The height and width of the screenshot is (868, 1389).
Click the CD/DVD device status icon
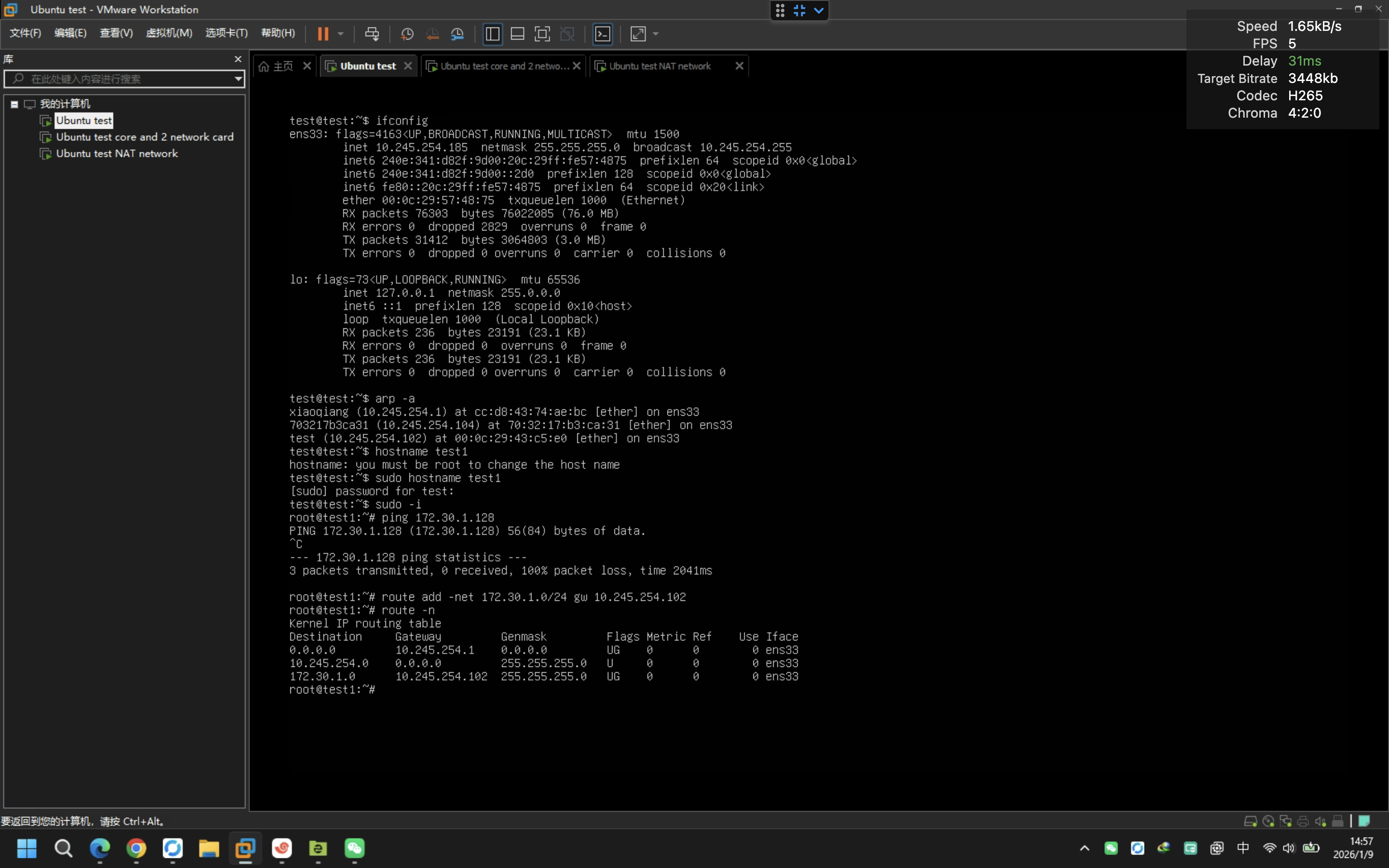coord(1268,820)
